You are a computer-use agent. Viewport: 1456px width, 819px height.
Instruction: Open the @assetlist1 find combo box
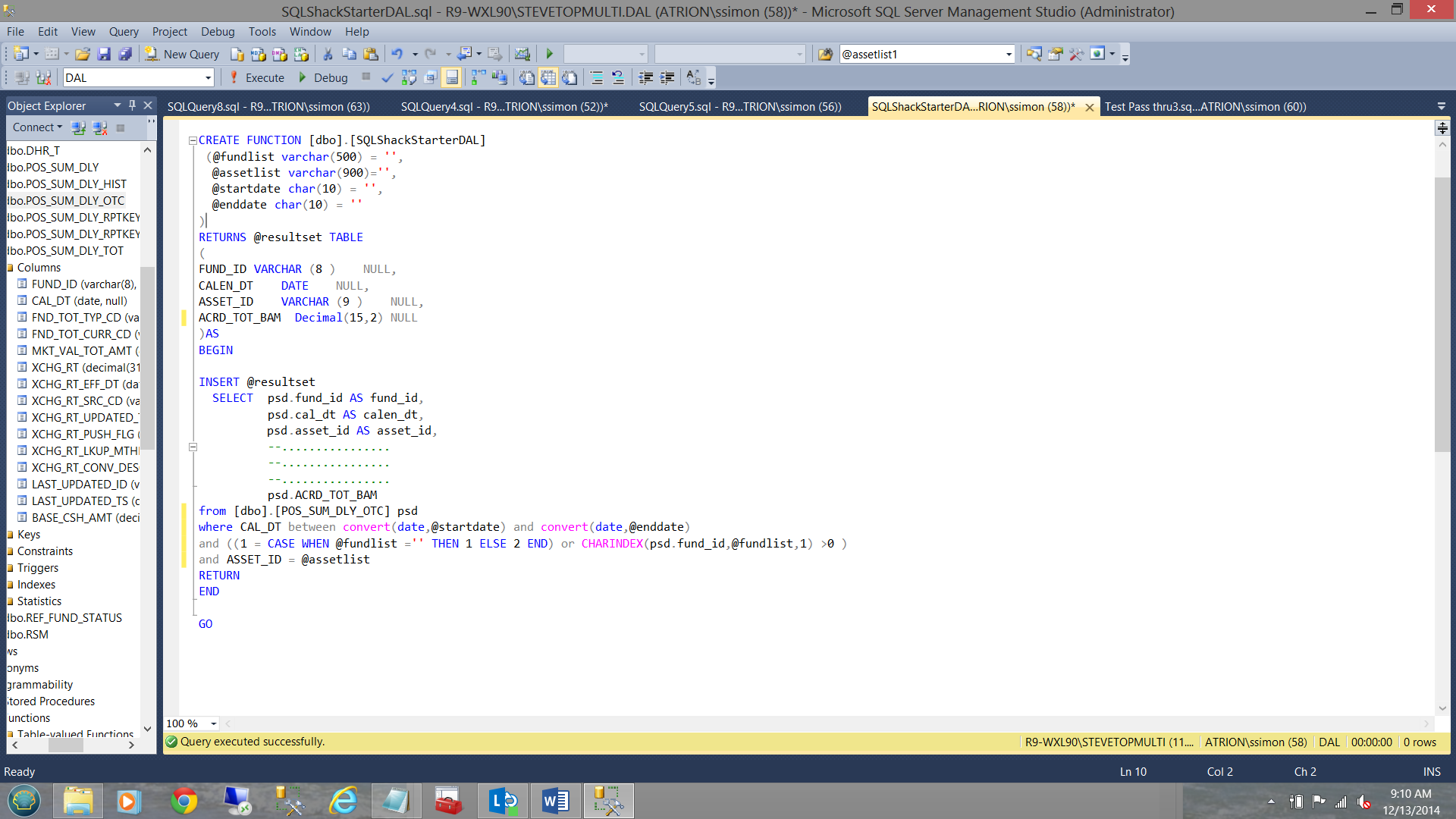pos(1009,54)
